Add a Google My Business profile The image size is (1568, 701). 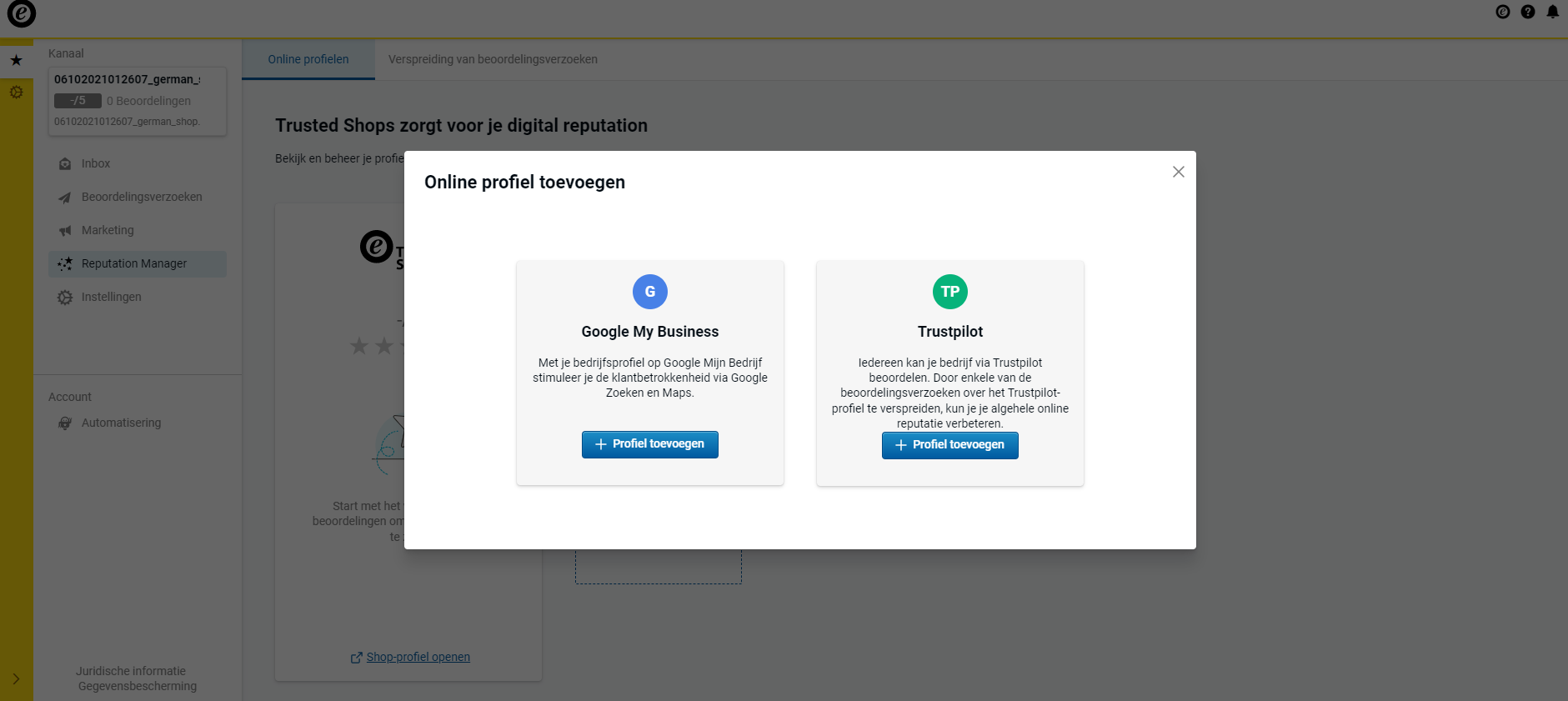pos(650,444)
